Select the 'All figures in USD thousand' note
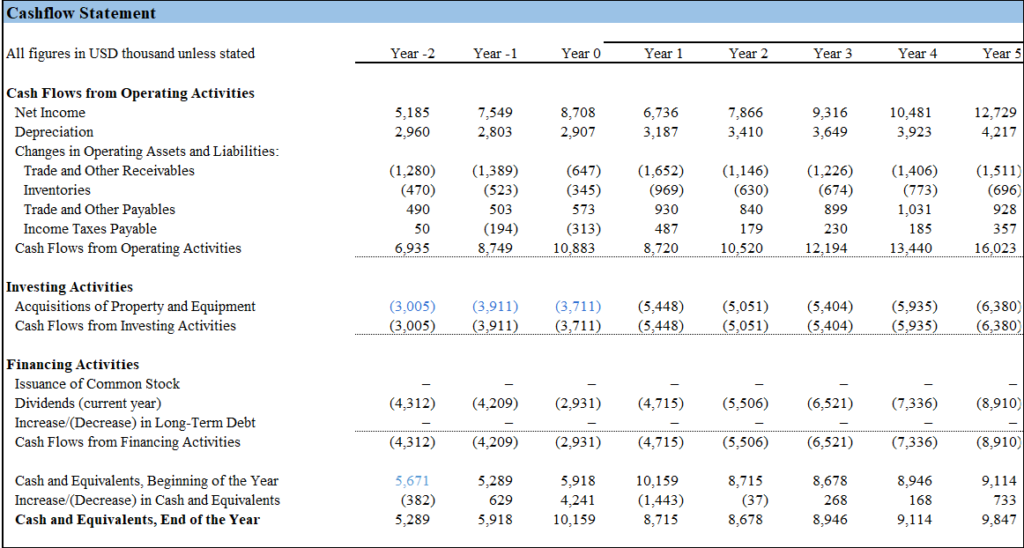This screenshot has height=548, width=1024. tap(130, 53)
